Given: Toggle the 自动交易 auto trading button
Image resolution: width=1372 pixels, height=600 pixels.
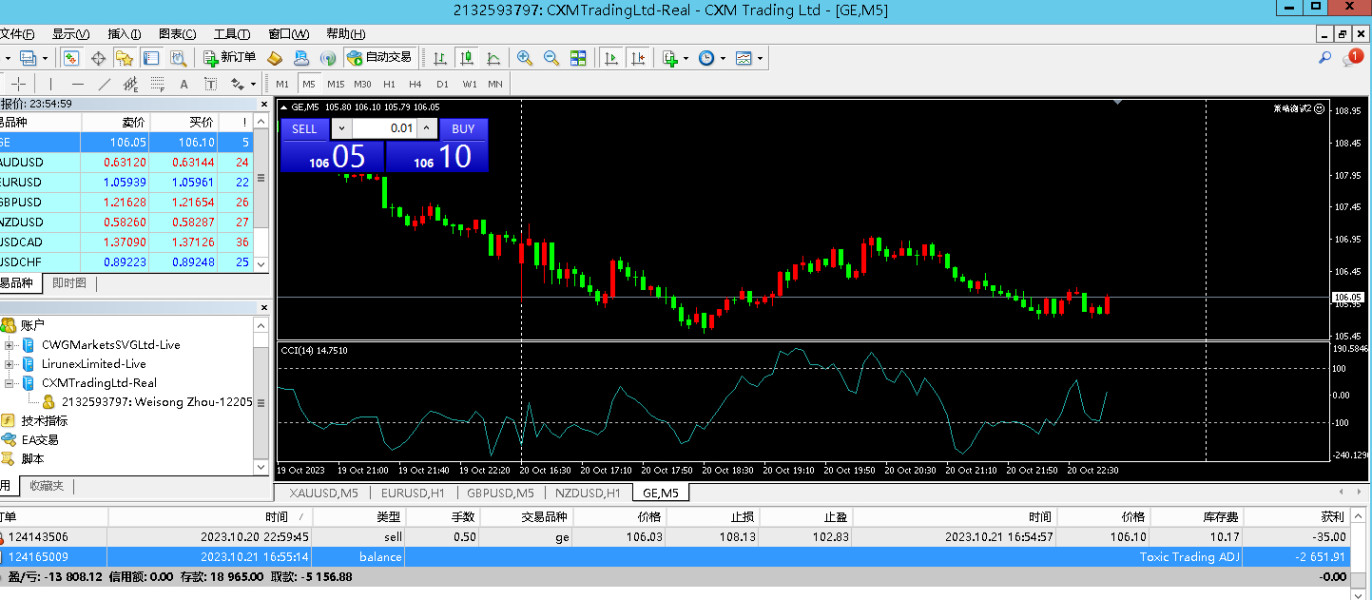Looking at the screenshot, I should coord(379,58).
